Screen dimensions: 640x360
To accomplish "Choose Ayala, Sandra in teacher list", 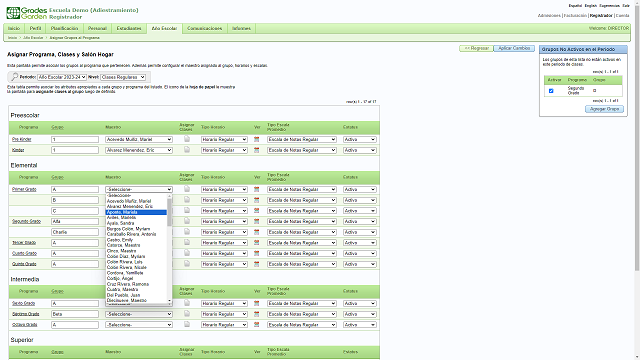I will click(x=136, y=223).
